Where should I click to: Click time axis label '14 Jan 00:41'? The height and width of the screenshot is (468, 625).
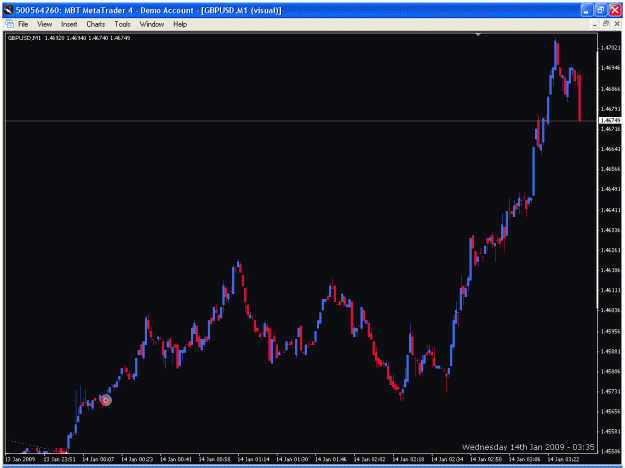click(176, 459)
